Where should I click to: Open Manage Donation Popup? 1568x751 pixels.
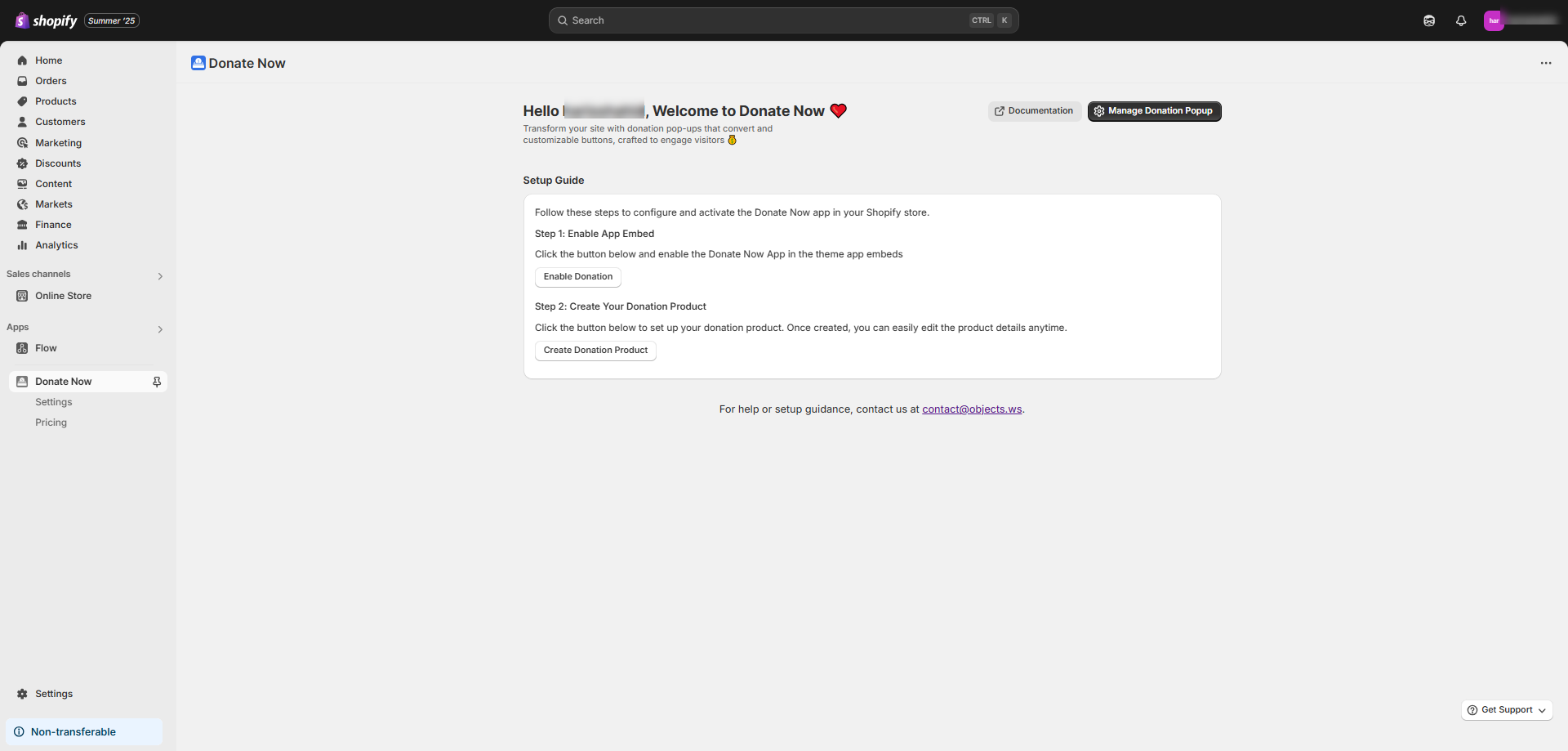(x=1154, y=111)
